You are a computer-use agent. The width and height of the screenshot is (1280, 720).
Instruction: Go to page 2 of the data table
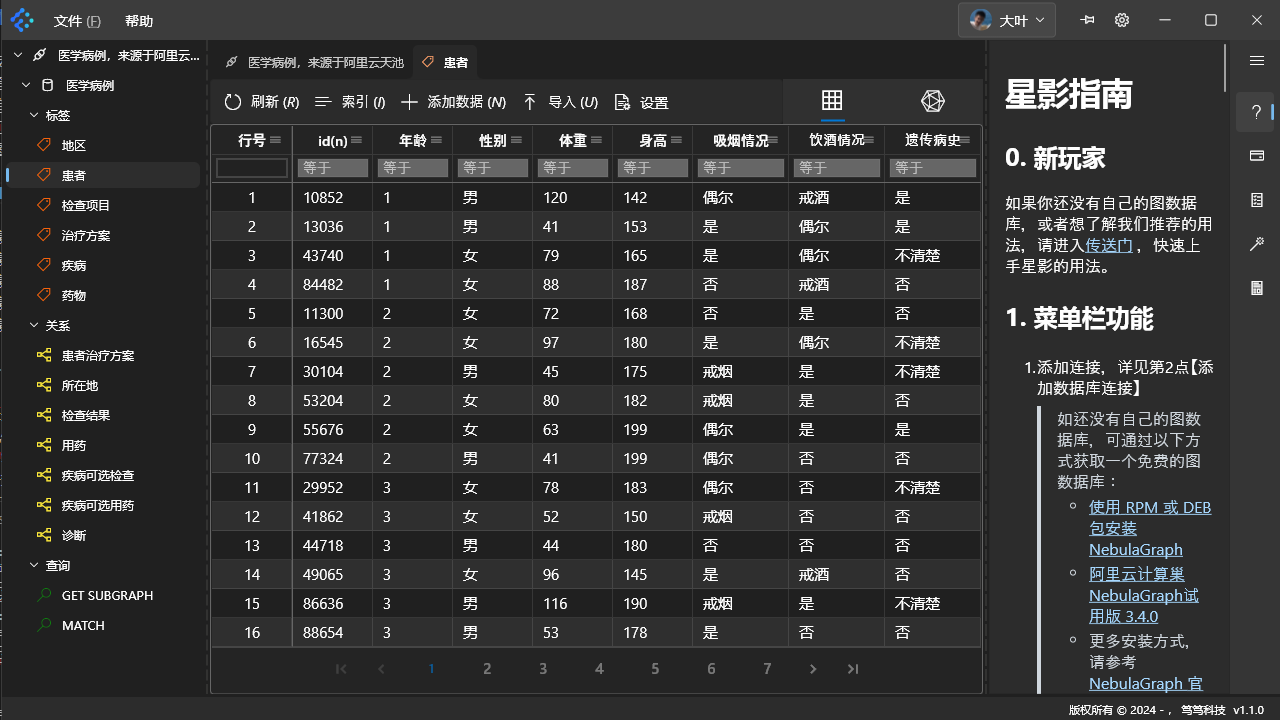(x=487, y=668)
